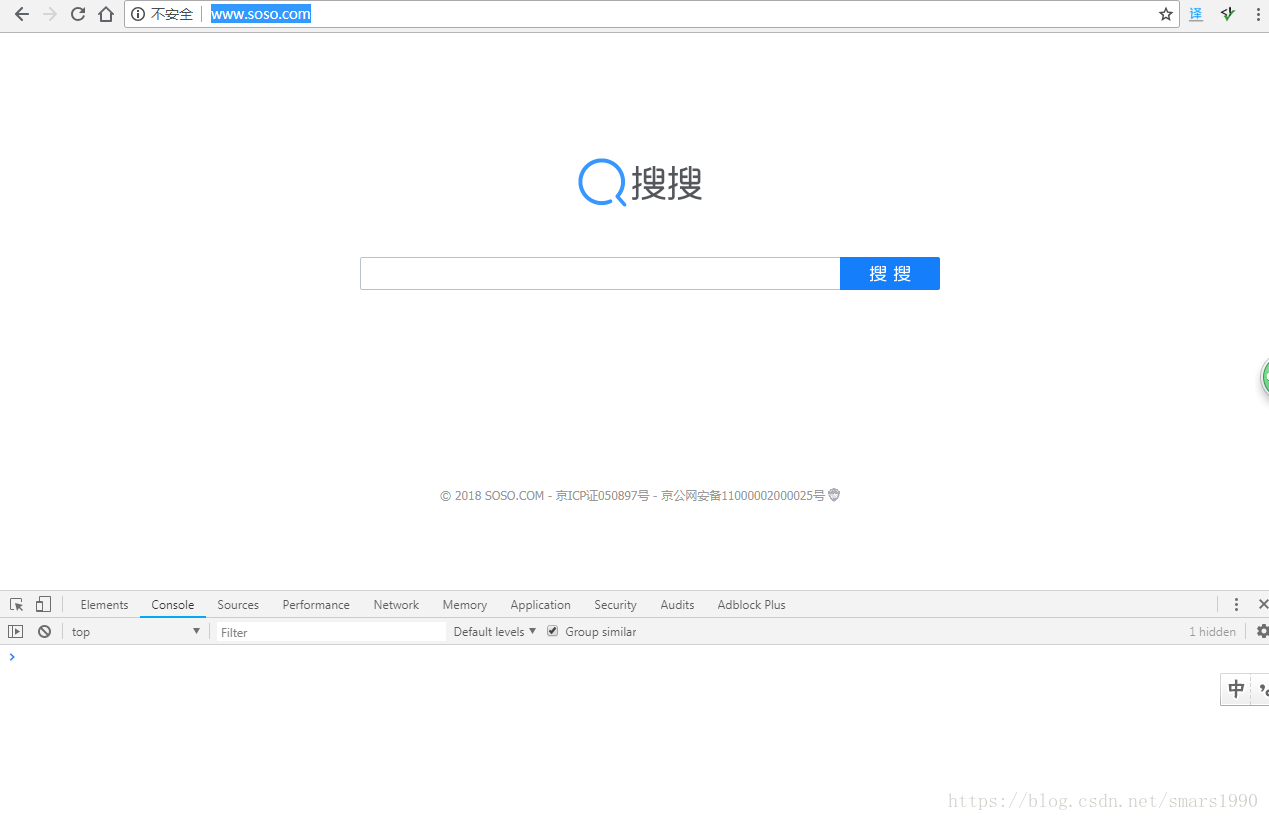Open the Audits tab
This screenshot has width=1269, height=821.
677,604
